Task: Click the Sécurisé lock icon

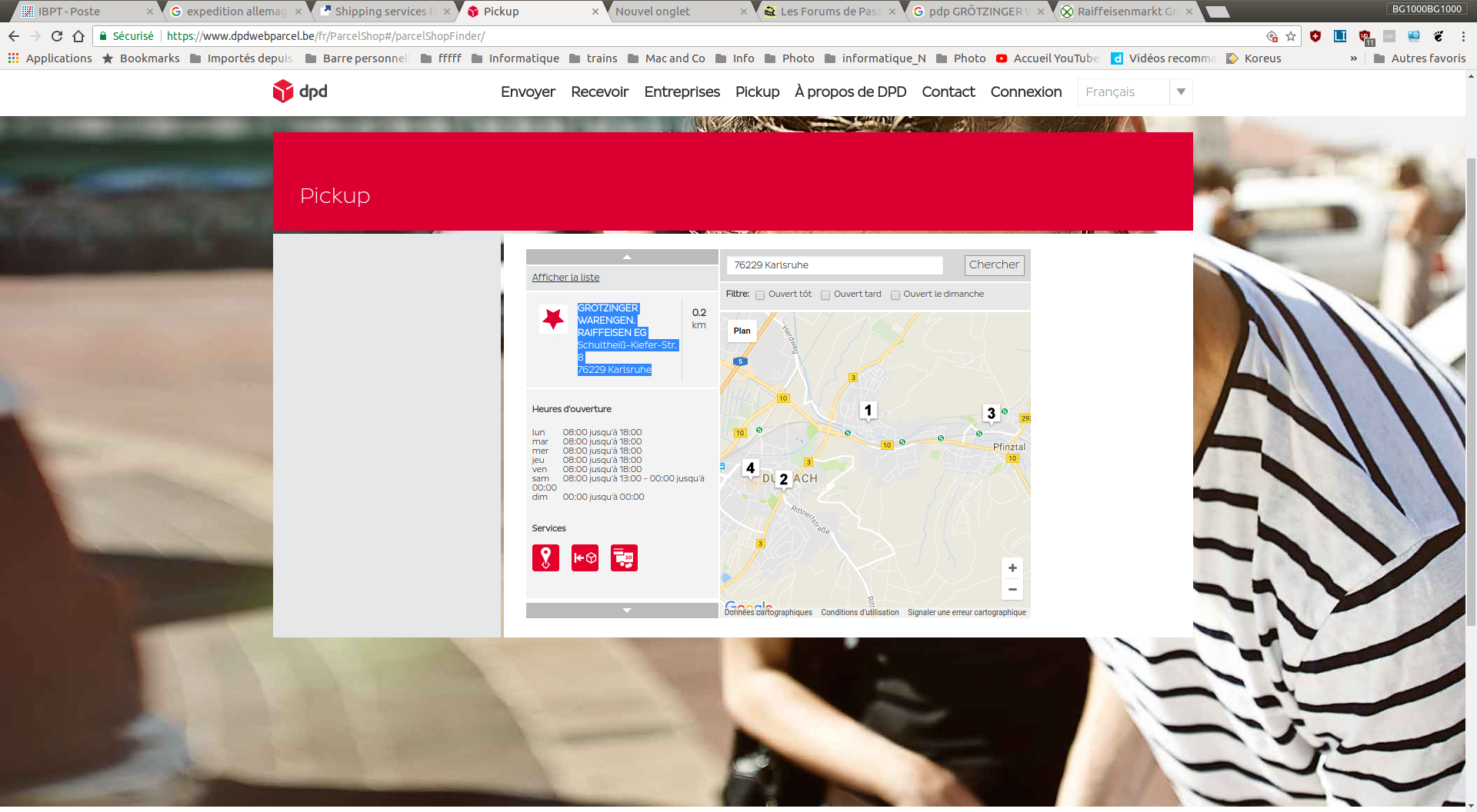Action: point(103,36)
